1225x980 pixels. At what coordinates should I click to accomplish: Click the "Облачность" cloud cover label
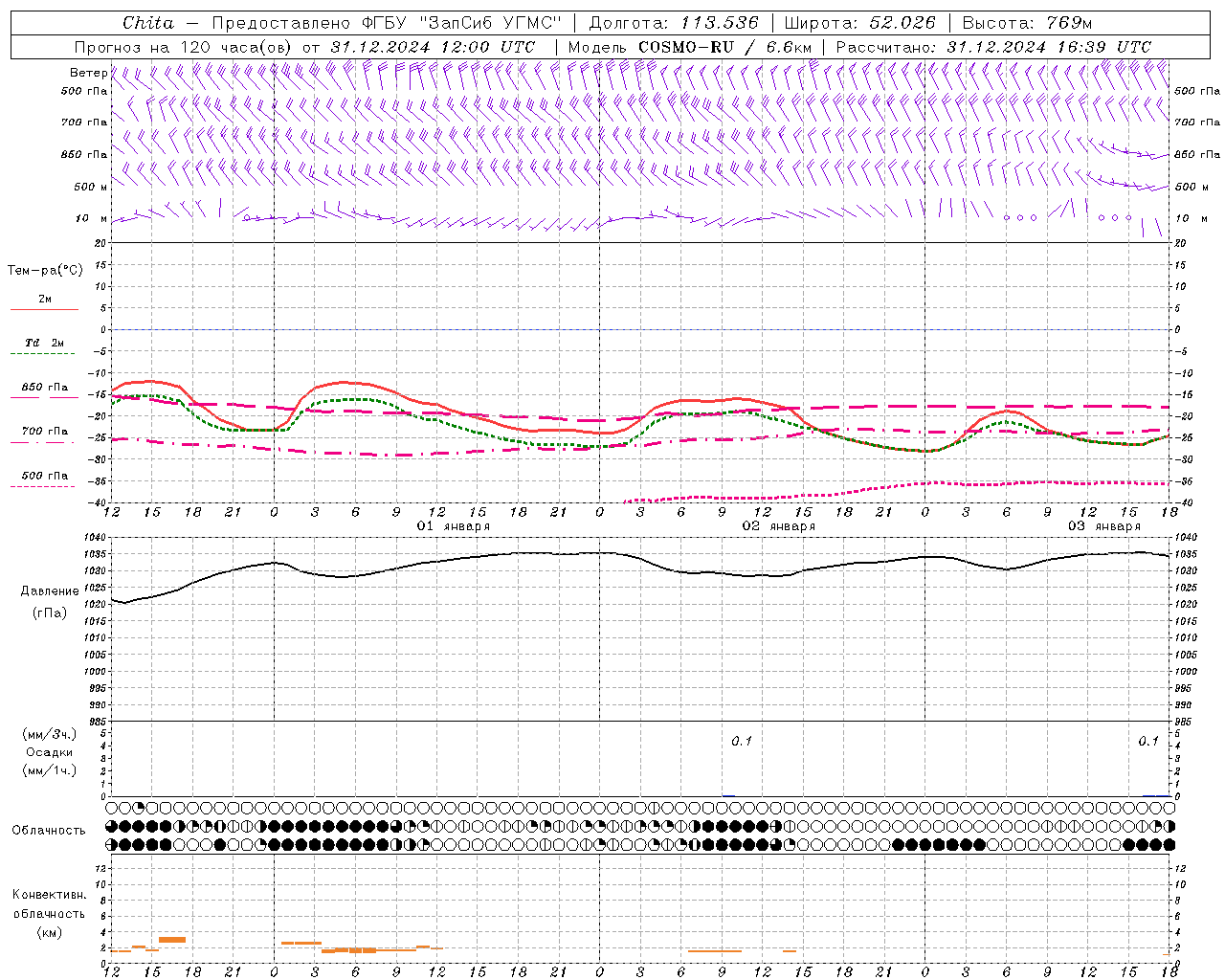coord(49,831)
